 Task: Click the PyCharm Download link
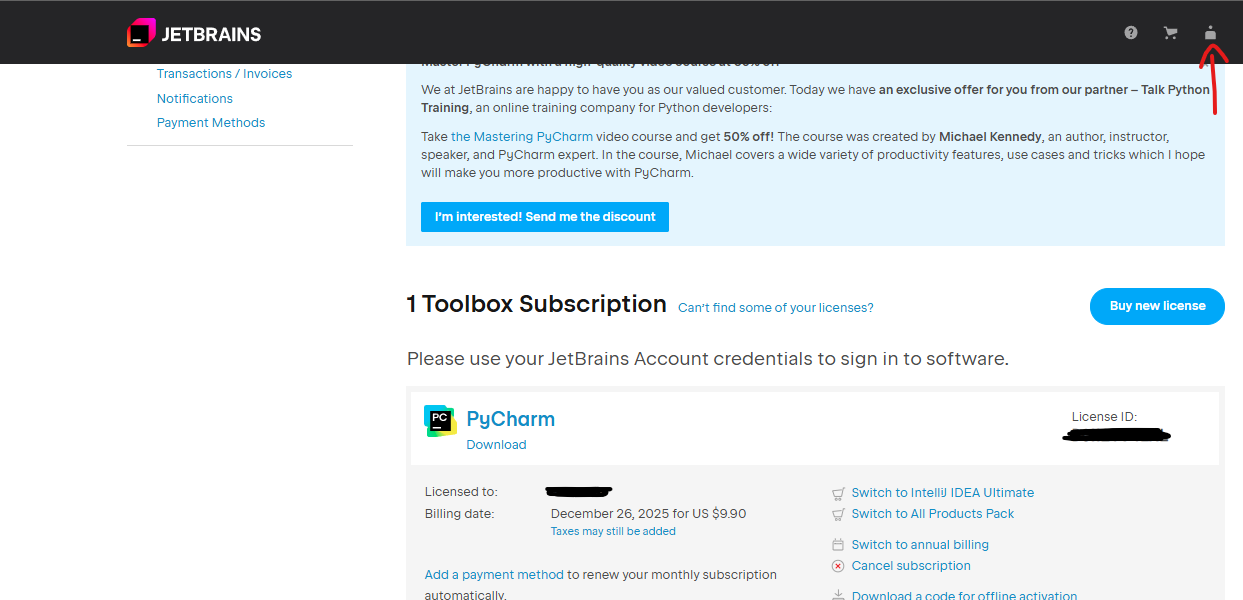(x=496, y=445)
